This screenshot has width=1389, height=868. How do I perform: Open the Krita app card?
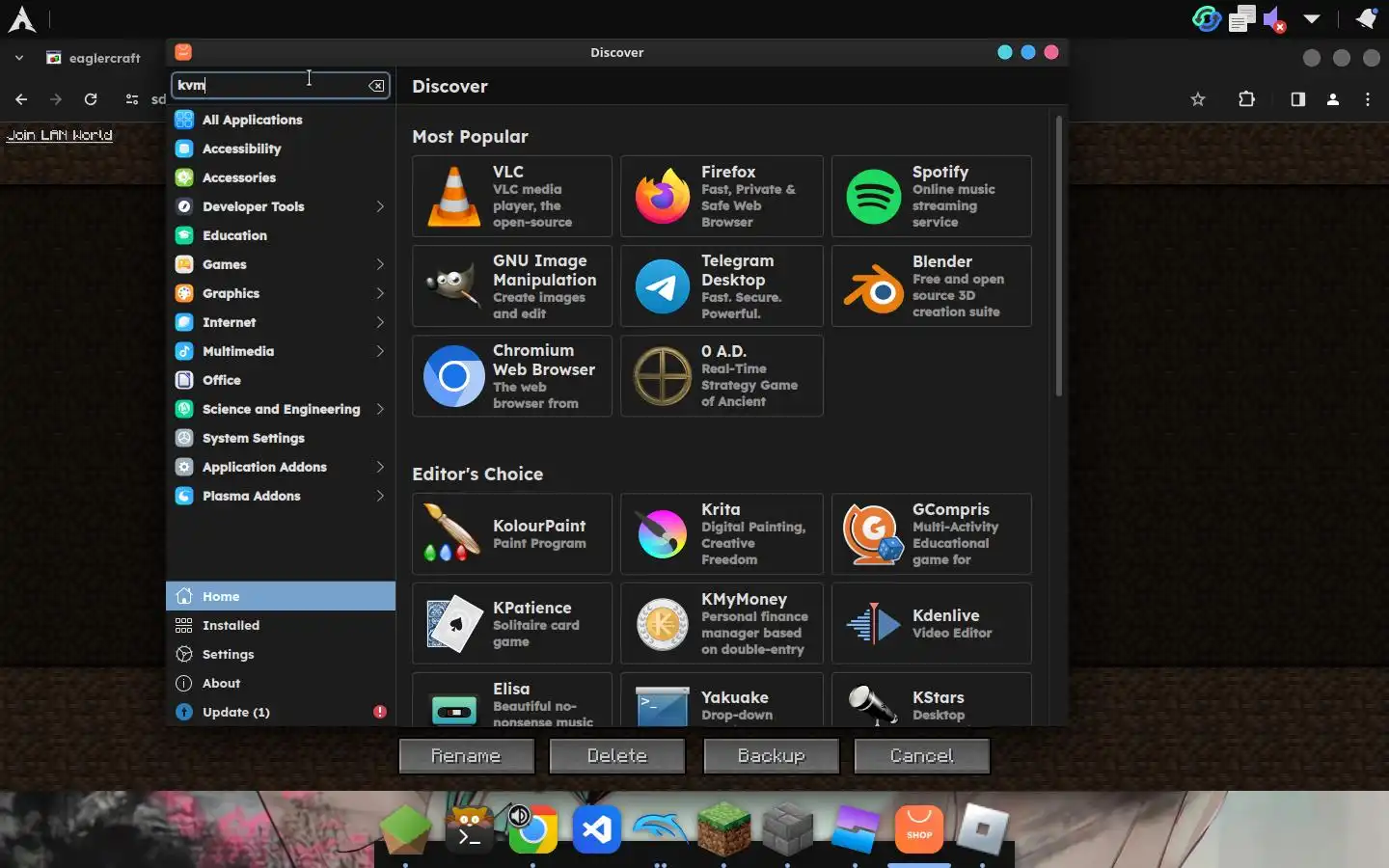[x=722, y=534]
